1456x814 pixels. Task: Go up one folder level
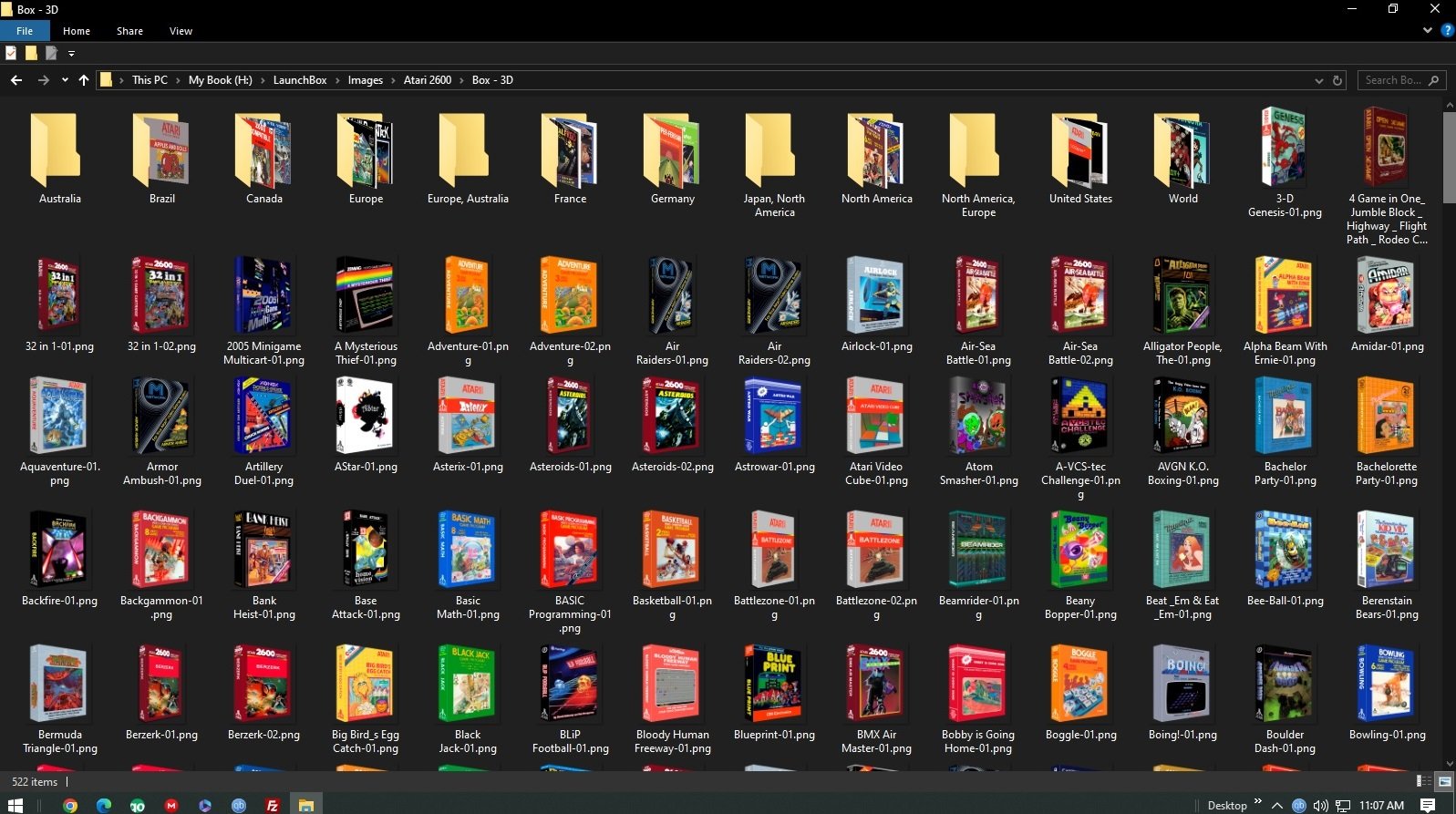point(84,80)
